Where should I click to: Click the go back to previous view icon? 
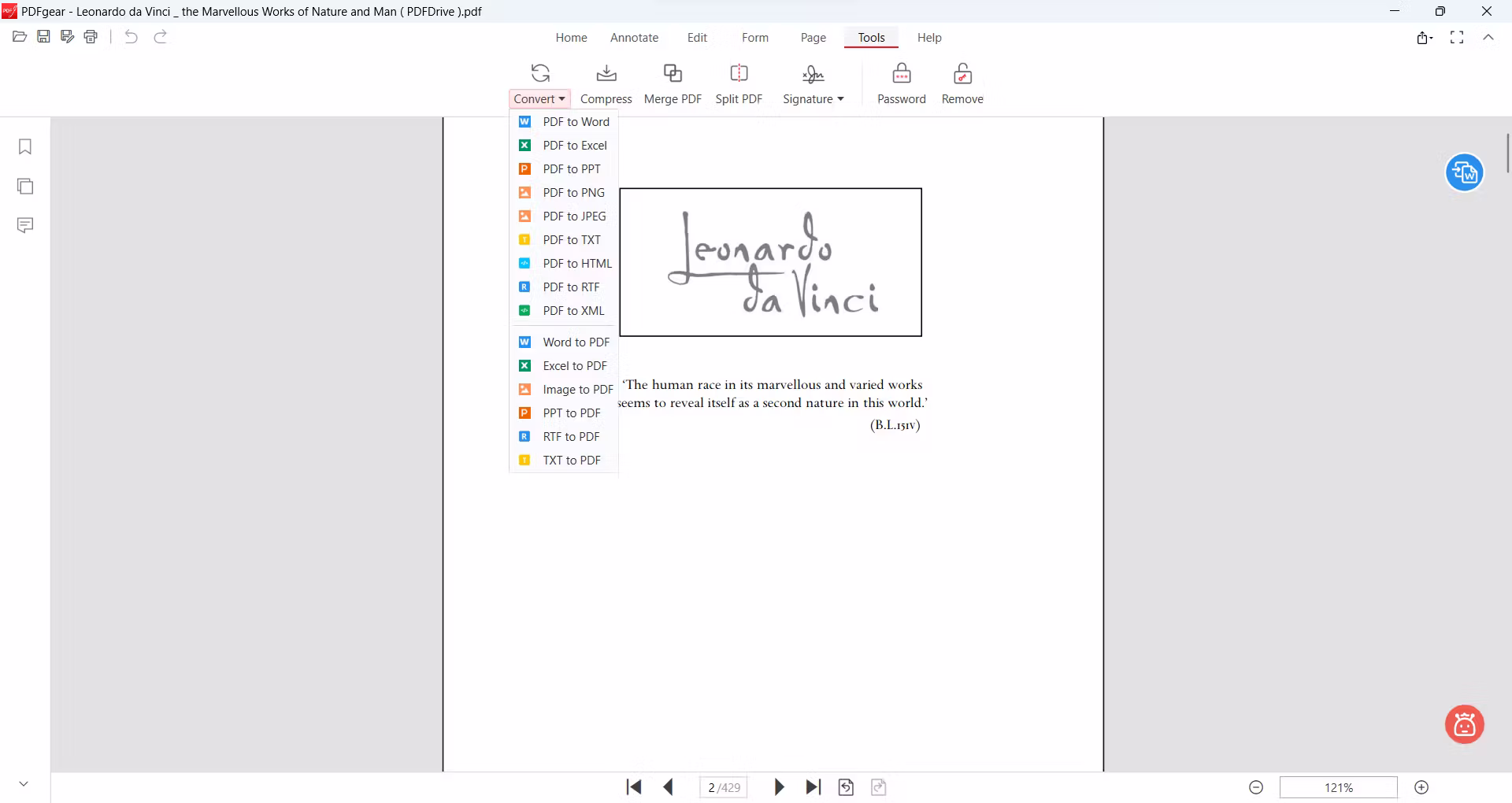pyautogui.click(x=846, y=787)
